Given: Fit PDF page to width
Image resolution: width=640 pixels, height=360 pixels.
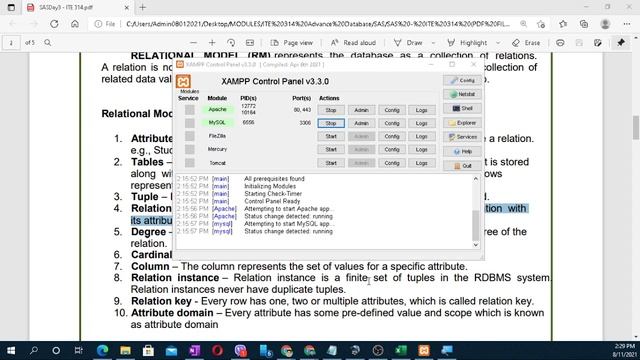Looking at the screenshot, I should [250, 42].
